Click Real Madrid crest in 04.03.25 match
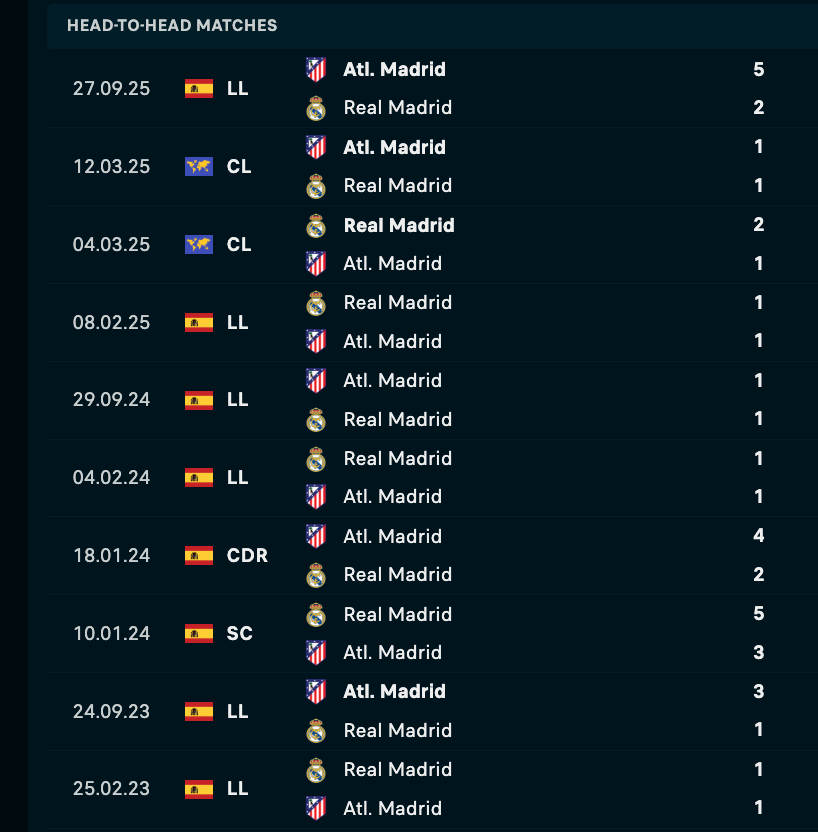 coord(316,225)
